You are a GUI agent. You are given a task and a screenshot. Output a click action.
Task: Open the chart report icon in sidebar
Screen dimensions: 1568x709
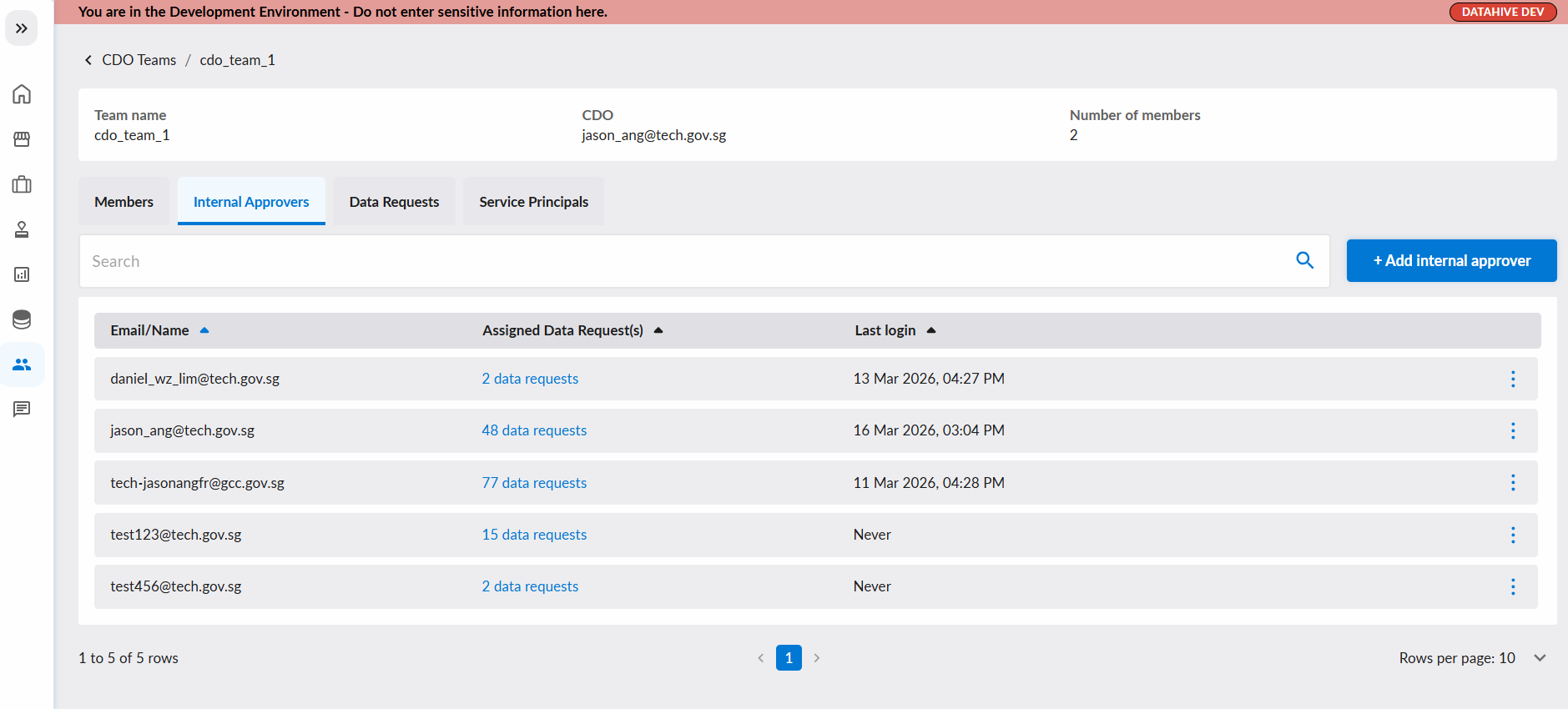pyautogui.click(x=22, y=274)
